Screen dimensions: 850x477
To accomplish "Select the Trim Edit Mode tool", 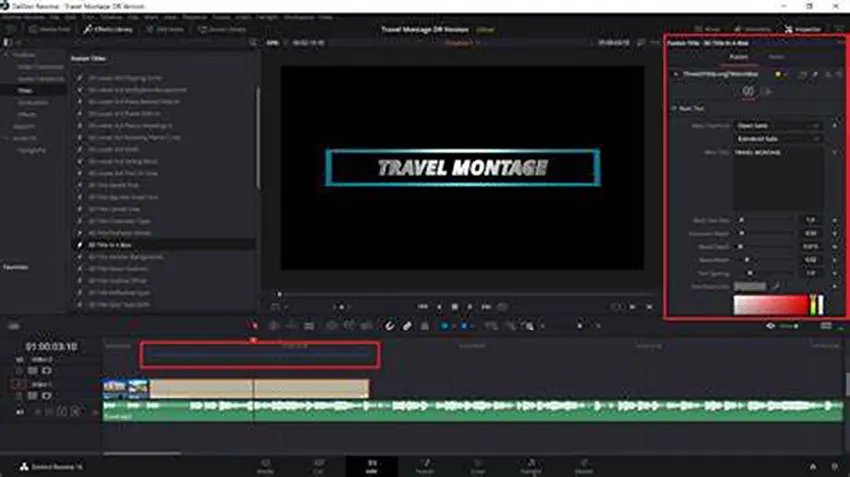I will pos(274,326).
